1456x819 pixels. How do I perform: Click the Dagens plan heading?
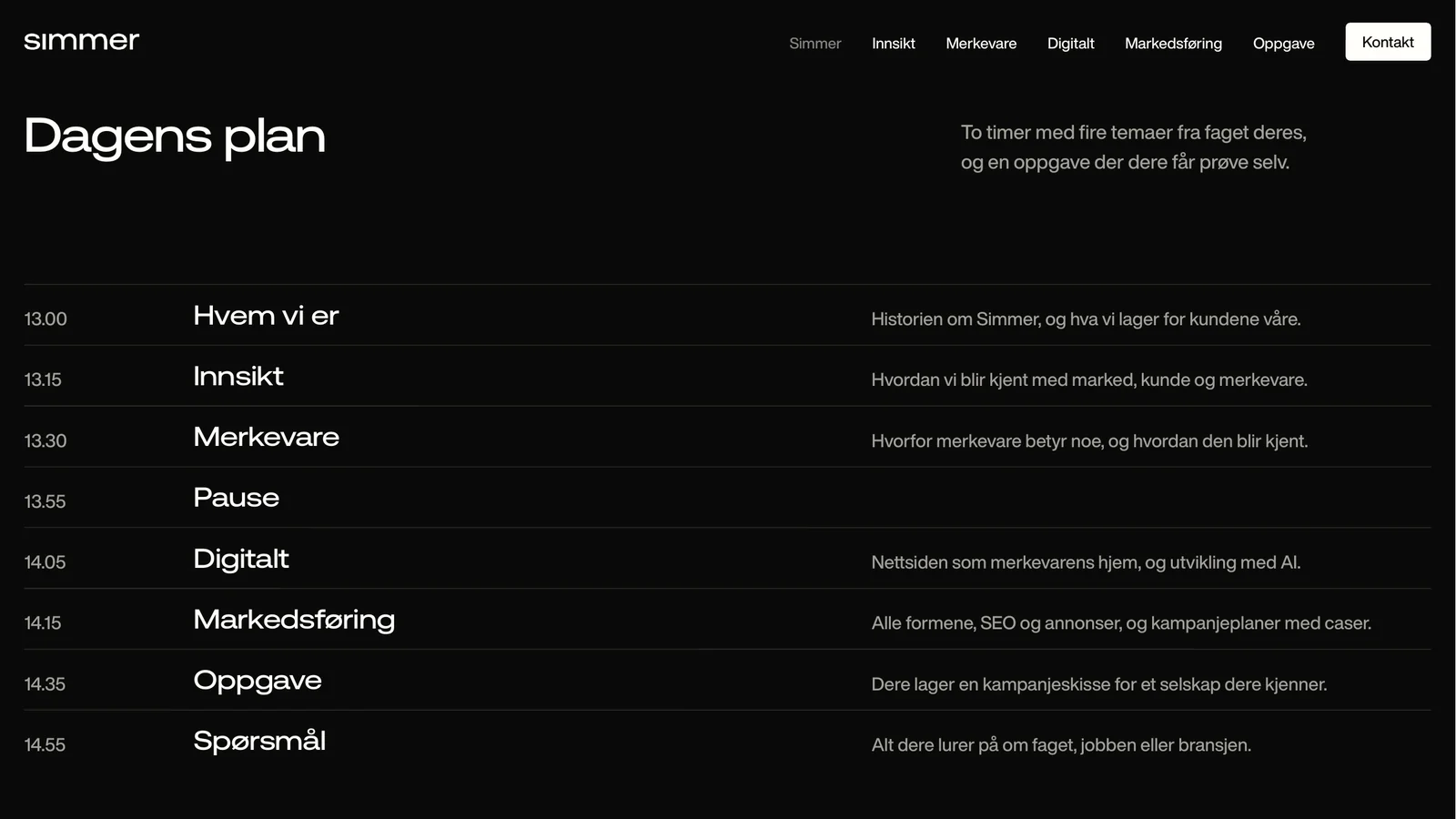[175, 136]
